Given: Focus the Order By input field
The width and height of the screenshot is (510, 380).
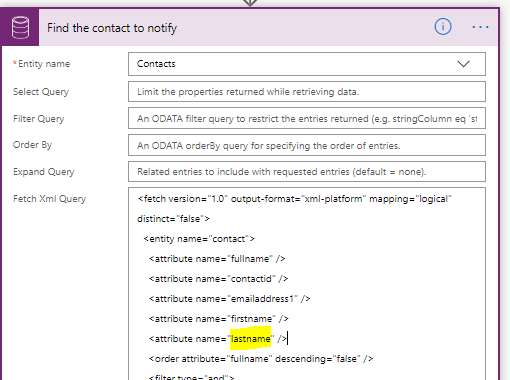Looking at the screenshot, I should pyautogui.click(x=307, y=145).
